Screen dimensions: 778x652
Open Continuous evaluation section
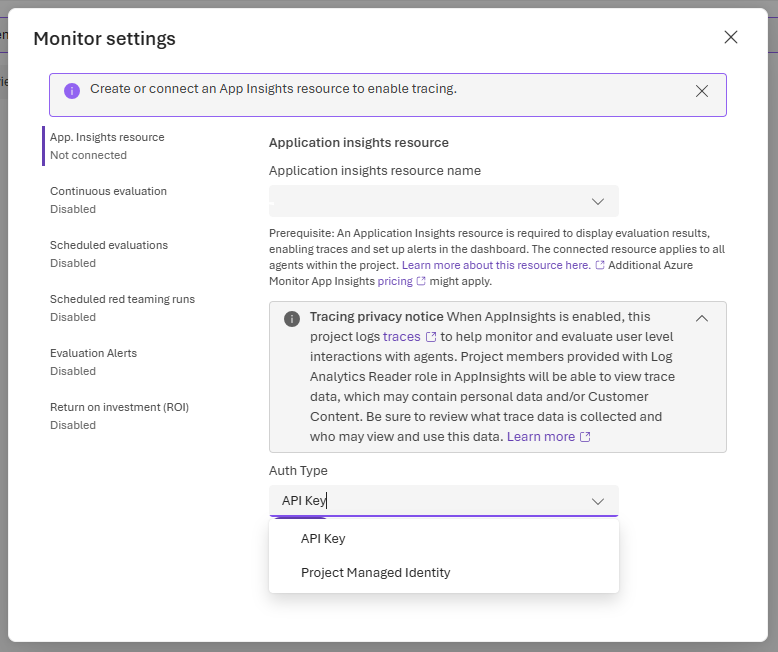[108, 200]
